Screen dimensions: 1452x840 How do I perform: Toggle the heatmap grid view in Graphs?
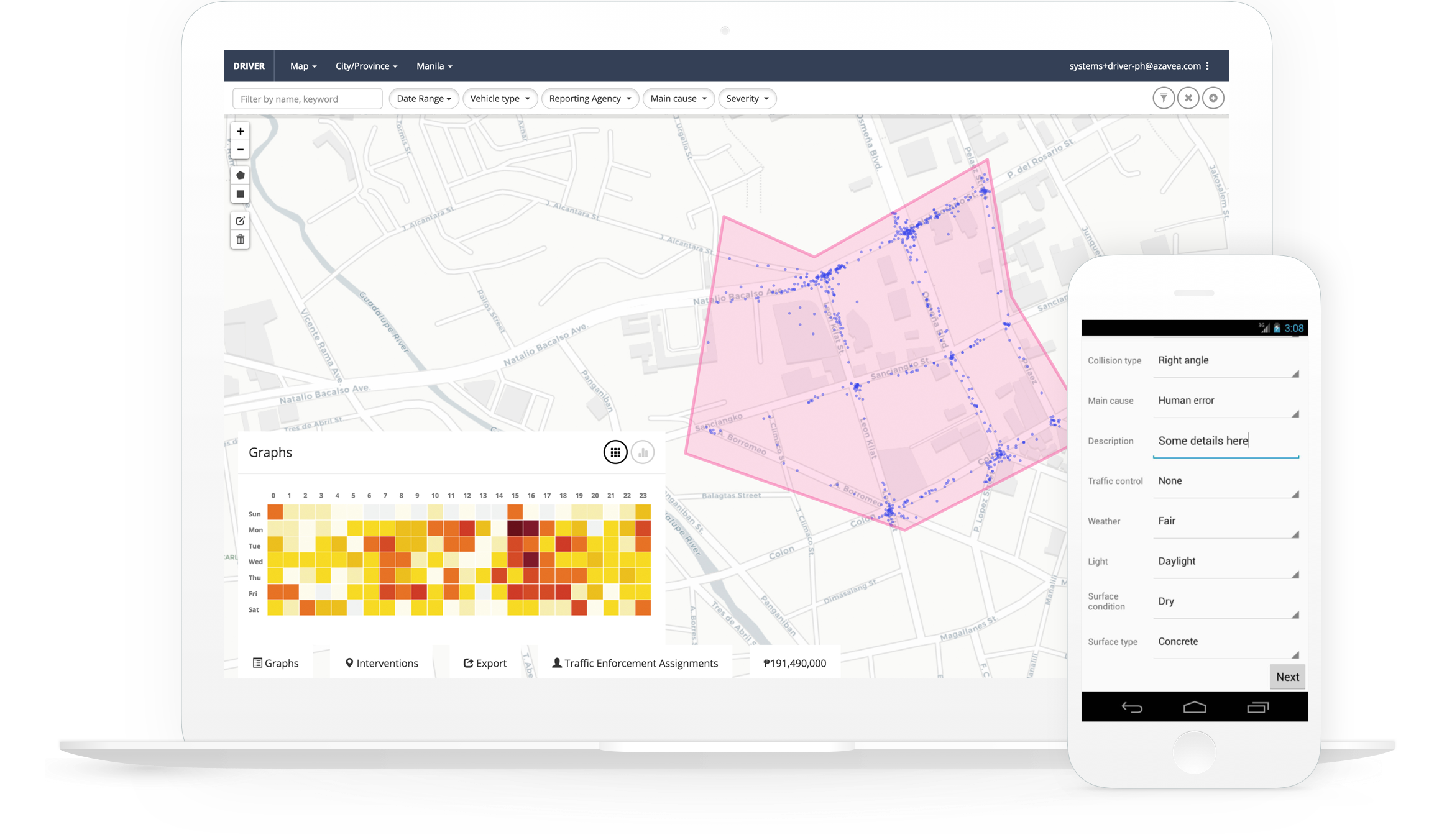(615, 452)
